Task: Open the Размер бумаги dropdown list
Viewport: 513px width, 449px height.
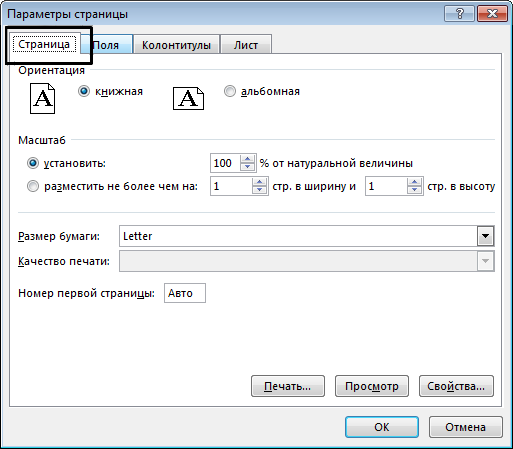Action: point(485,236)
